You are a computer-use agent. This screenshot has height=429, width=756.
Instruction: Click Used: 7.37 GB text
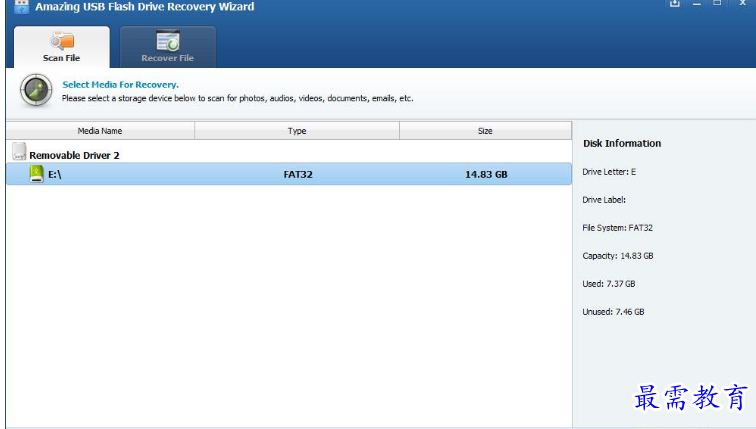click(x=608, y=283)
